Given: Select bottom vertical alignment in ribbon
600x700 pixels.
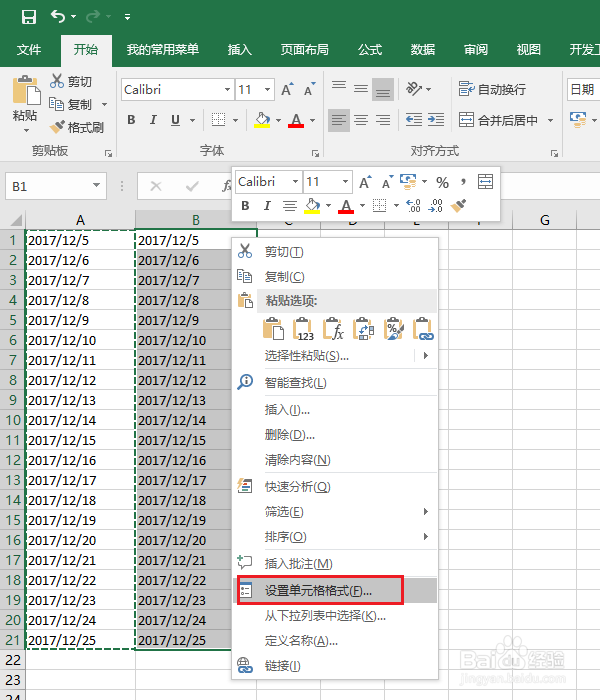Looking at the screenshot, I should tap(383, 89).
